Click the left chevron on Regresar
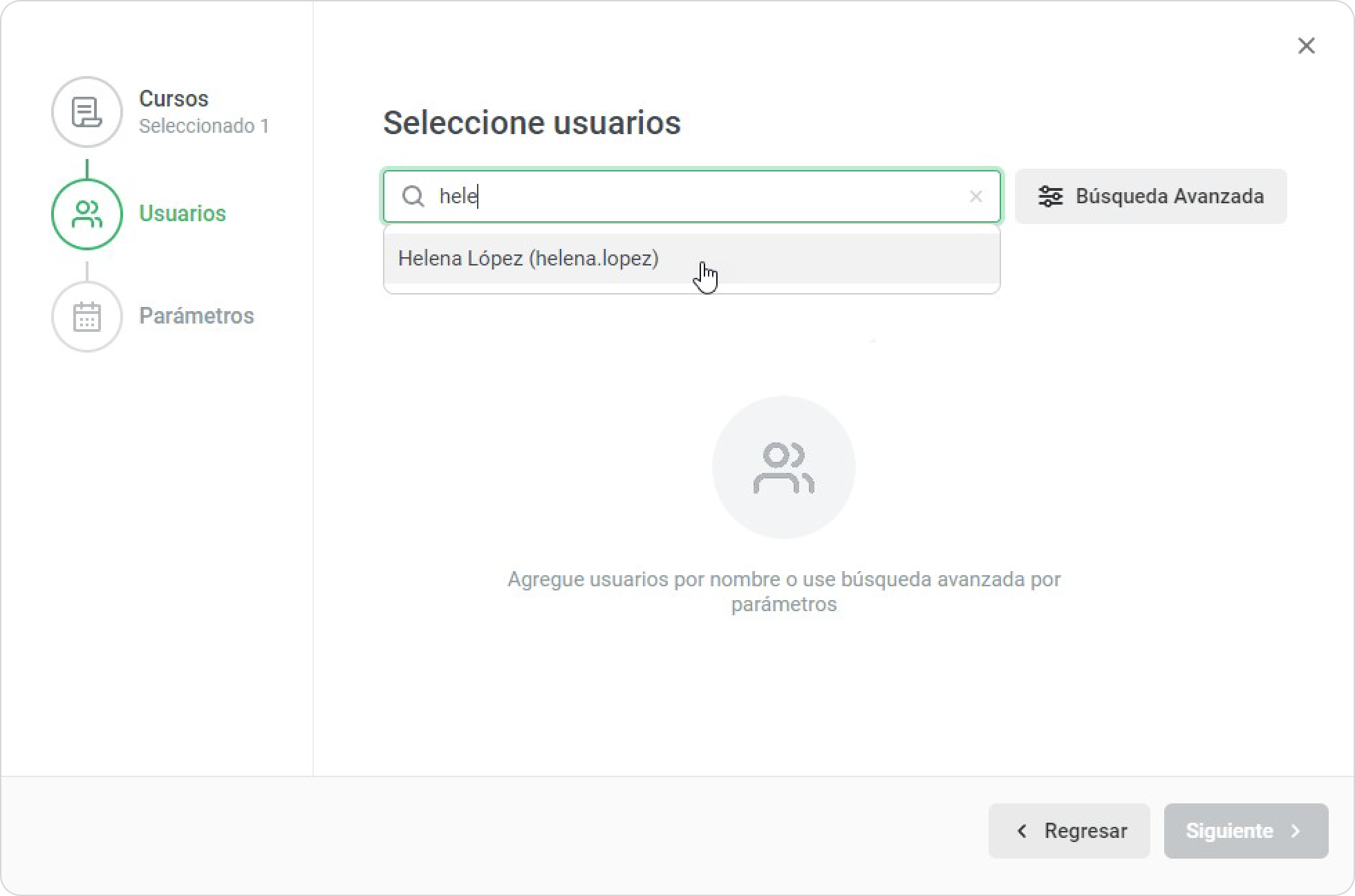This screenshot has height=896, width=1355. coord(1022,831)
